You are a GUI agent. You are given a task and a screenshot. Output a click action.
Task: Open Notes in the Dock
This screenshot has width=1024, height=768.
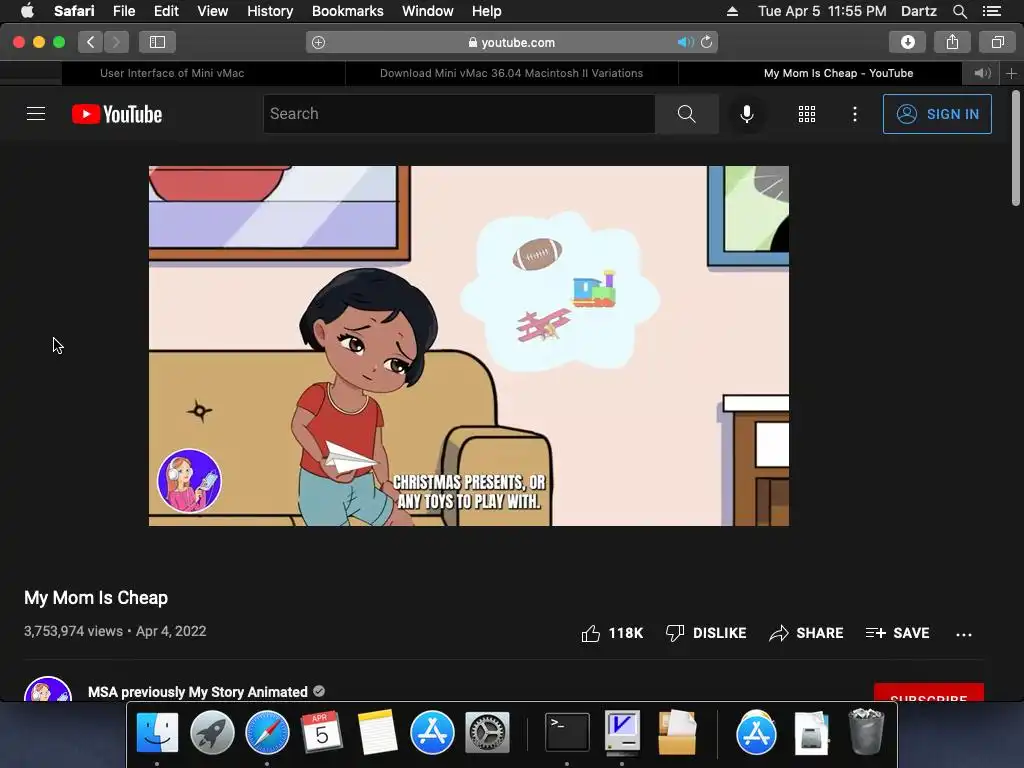pyautogui.click(x=377, y=732)
